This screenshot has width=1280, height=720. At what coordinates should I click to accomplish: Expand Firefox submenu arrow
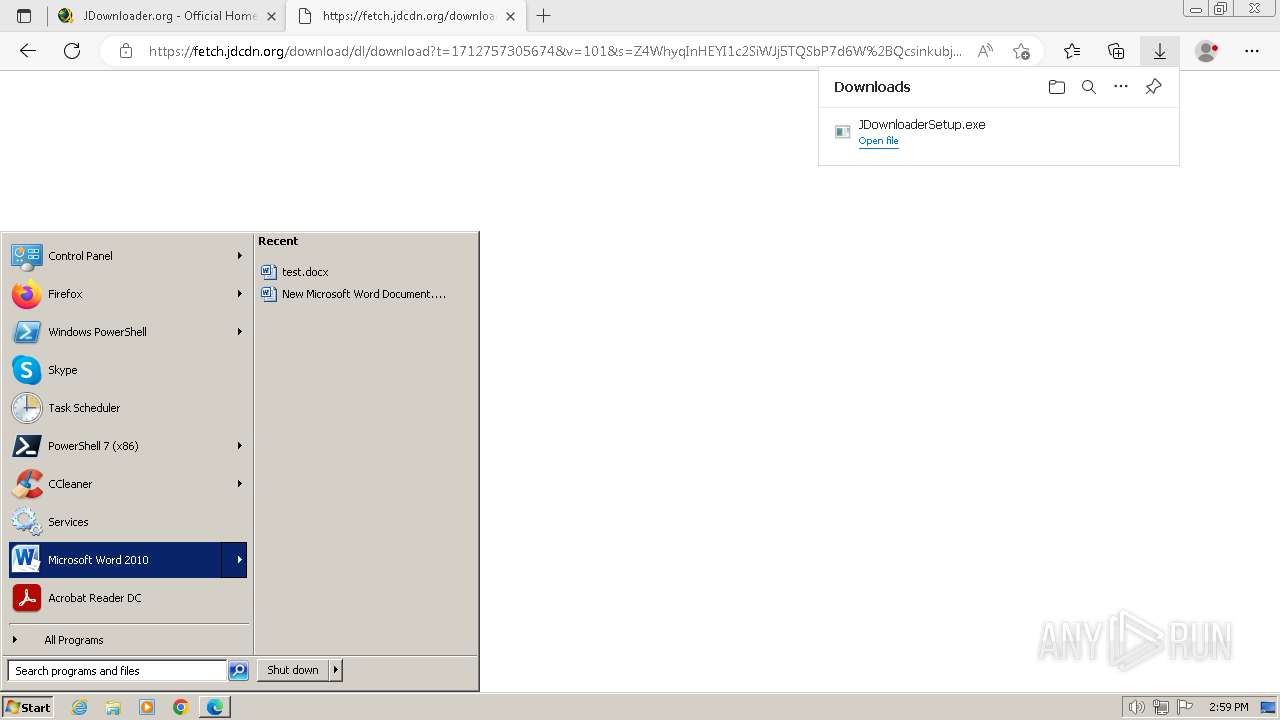pyautogui.click(x=239, y=294)
